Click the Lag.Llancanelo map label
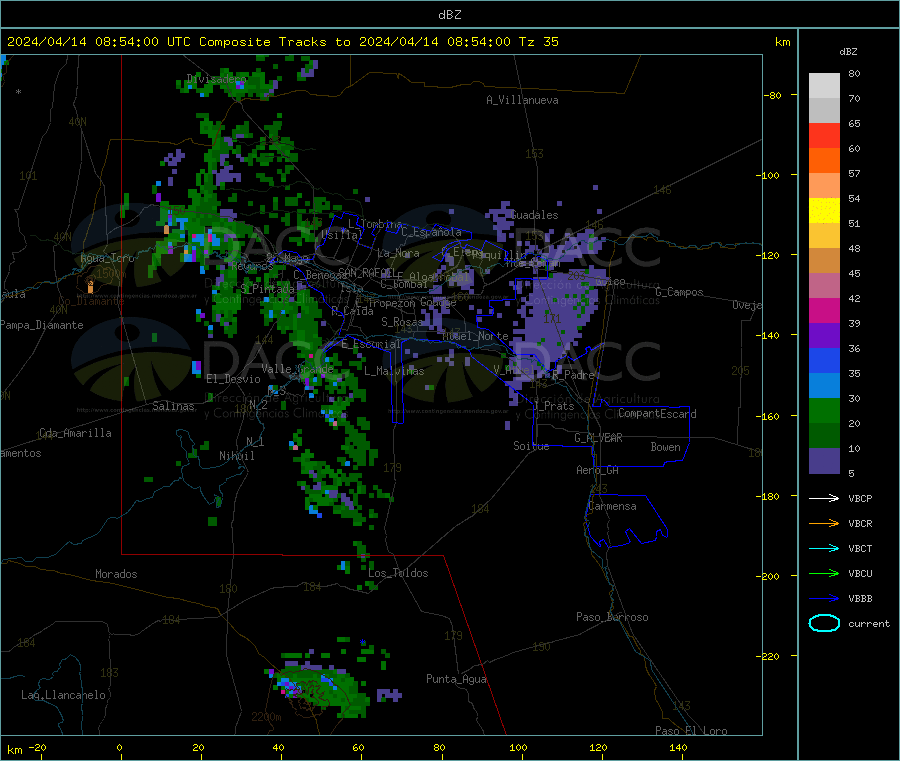This screenshot has height=761, width=900. pos(63,695)
